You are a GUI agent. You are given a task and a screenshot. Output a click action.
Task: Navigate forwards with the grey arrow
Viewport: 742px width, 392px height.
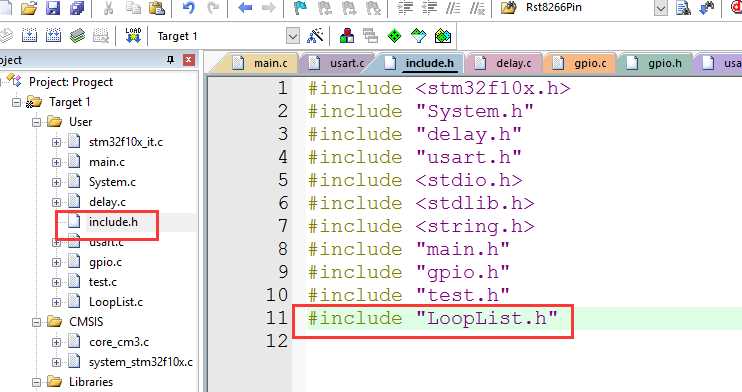269,8
